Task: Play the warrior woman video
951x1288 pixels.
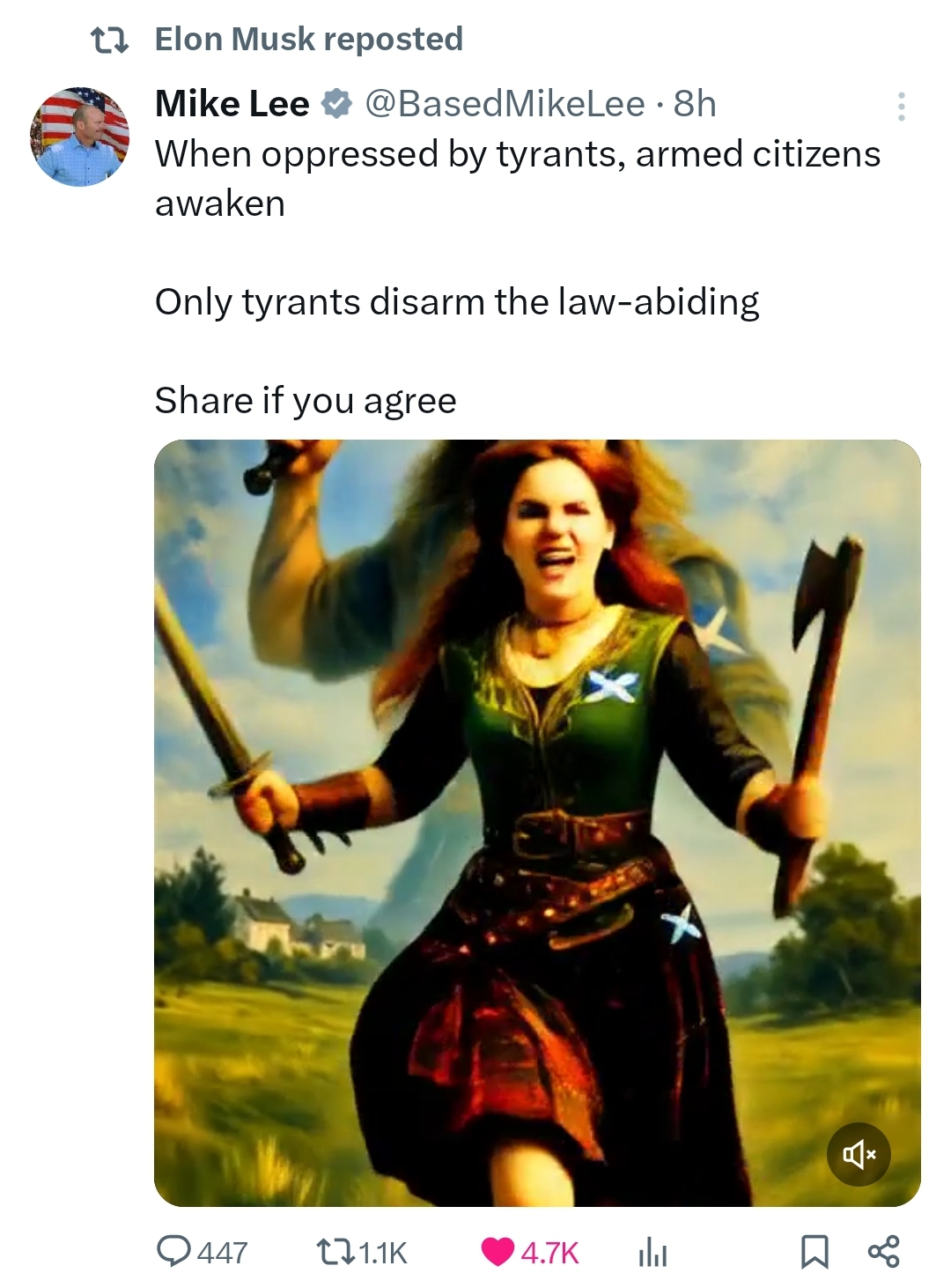Action: click(x=537, y=823)
